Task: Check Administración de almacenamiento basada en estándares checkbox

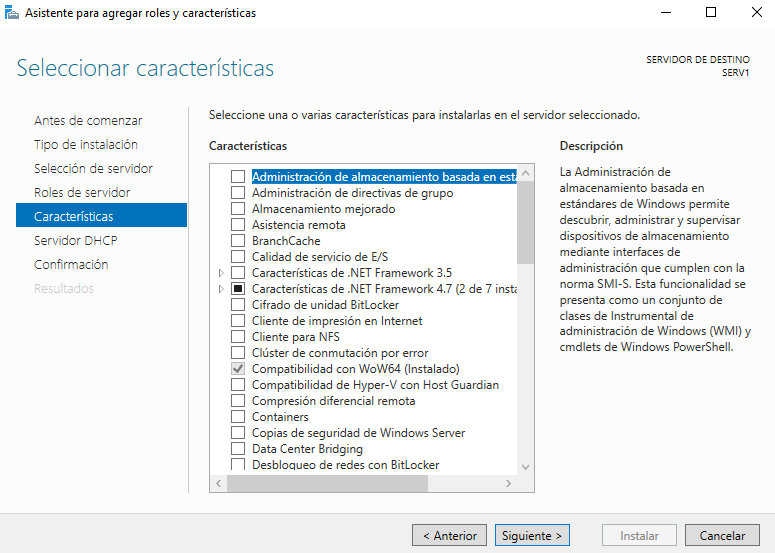Action: point(238,176)
